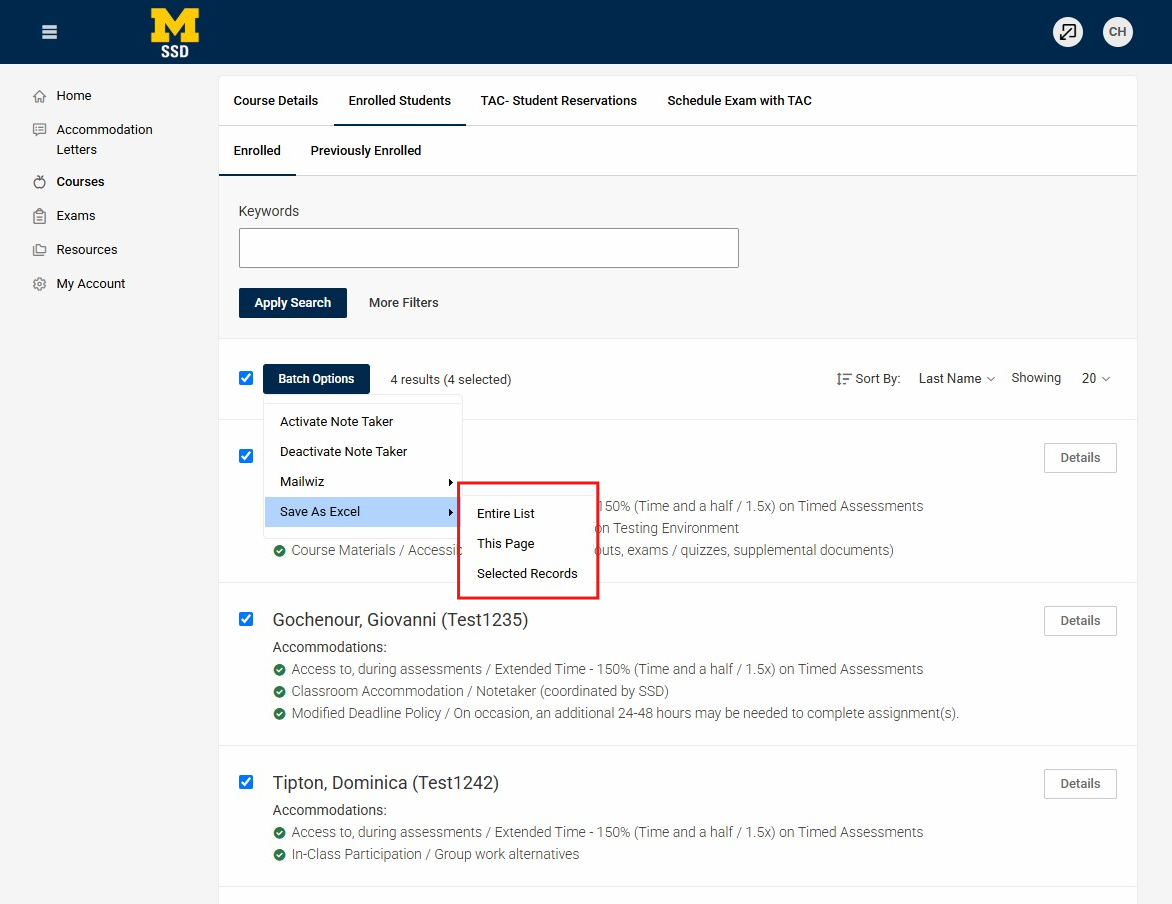Click the sort order icon beside Sort By
1172x904 pixels.
point(843,379)
